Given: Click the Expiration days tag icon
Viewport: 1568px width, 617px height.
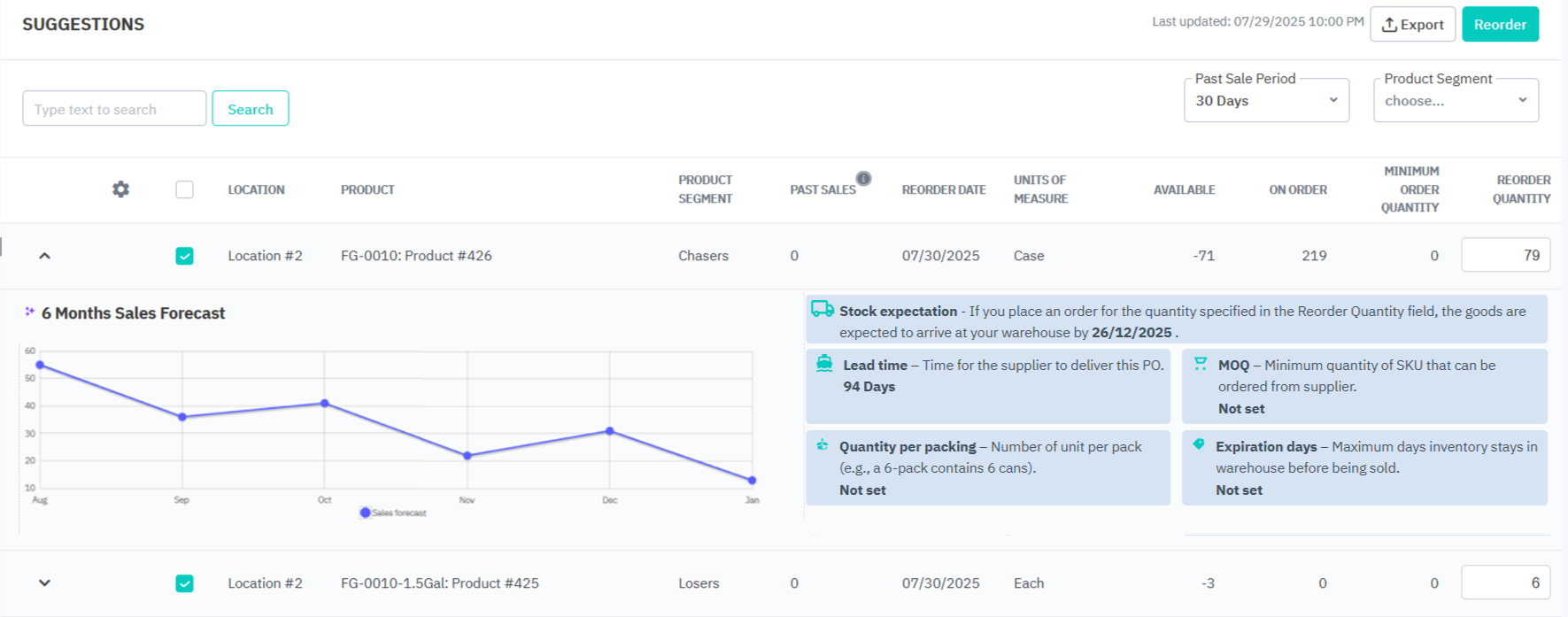Looking at the screenshot, I should pos(1199,444).
